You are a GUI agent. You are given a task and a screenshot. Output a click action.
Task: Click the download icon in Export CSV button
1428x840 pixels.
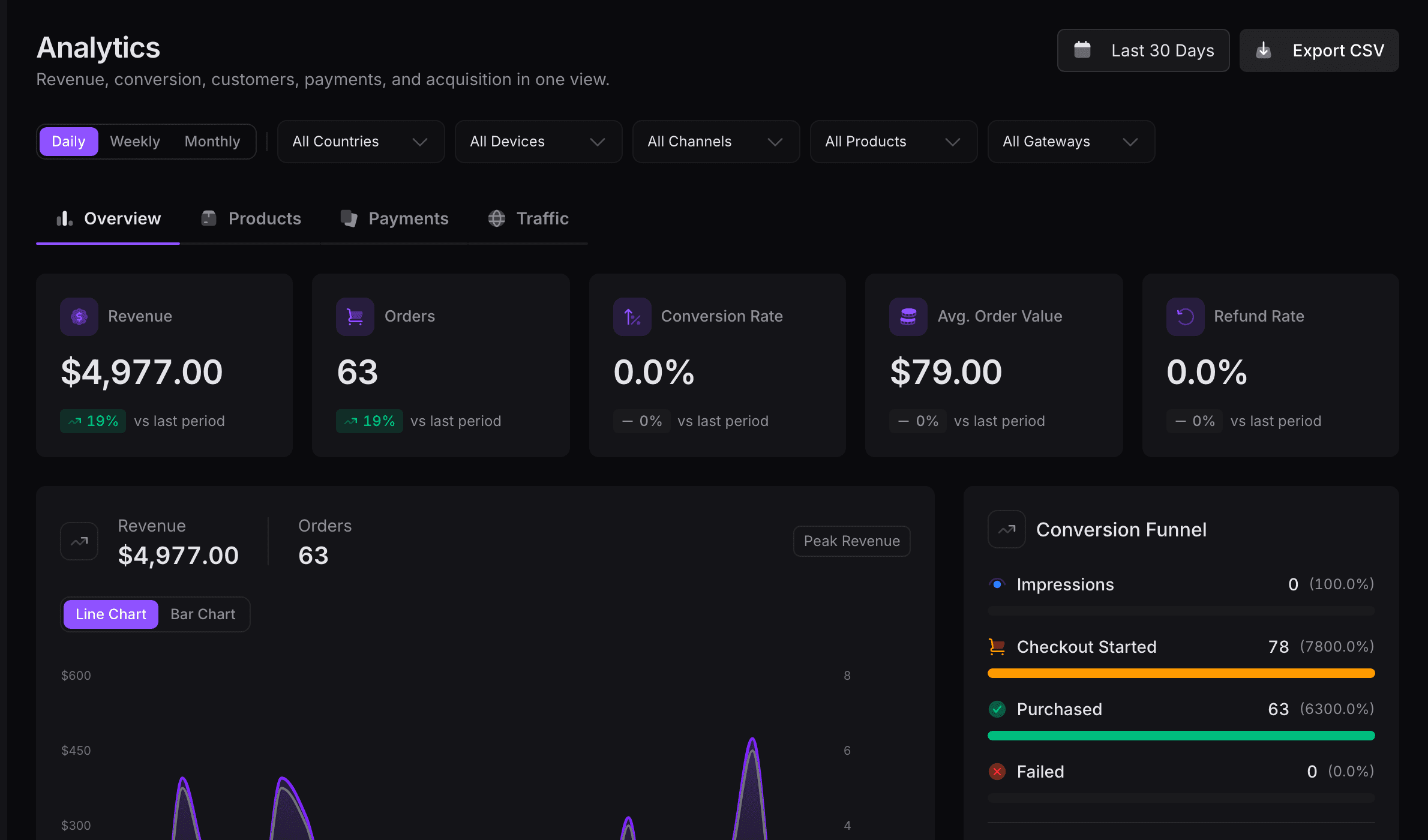(x=1264, y=50)
